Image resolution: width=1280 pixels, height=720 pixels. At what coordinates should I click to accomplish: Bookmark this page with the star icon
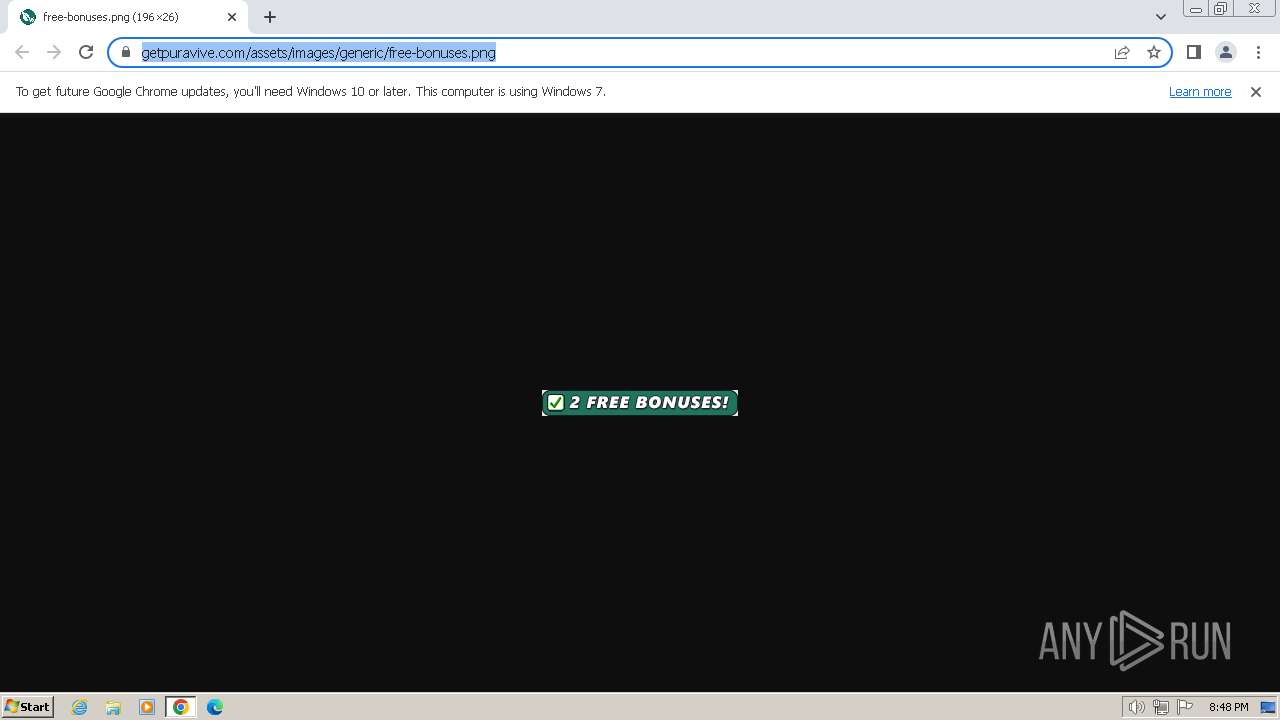pyautogui.click(x=1154, y=52)
